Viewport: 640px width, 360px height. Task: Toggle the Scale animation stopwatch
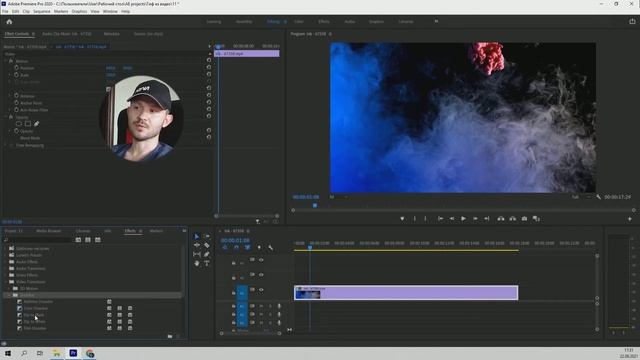tap(16, 75)
